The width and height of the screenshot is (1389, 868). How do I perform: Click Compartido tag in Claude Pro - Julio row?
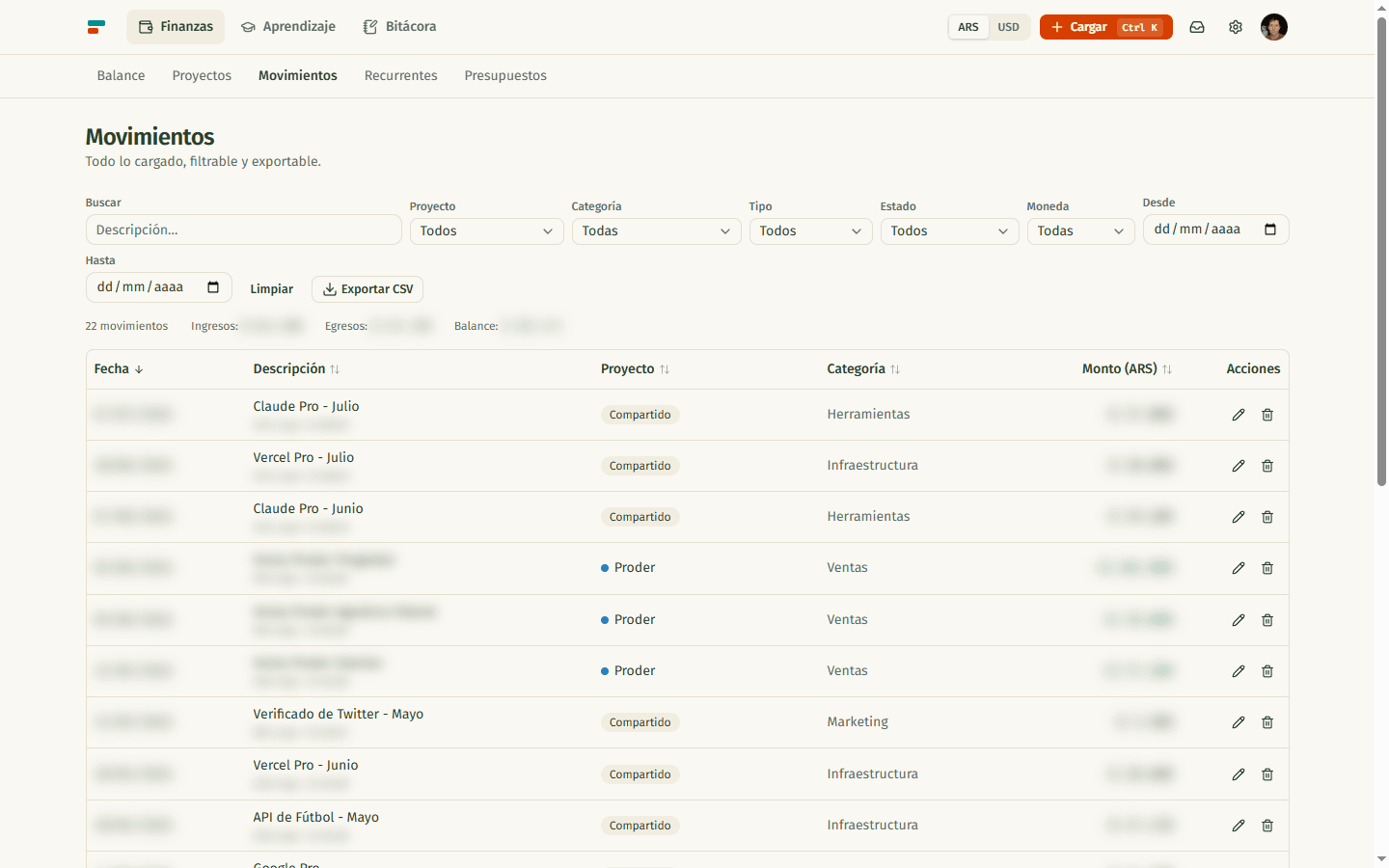tap(640, 415)
